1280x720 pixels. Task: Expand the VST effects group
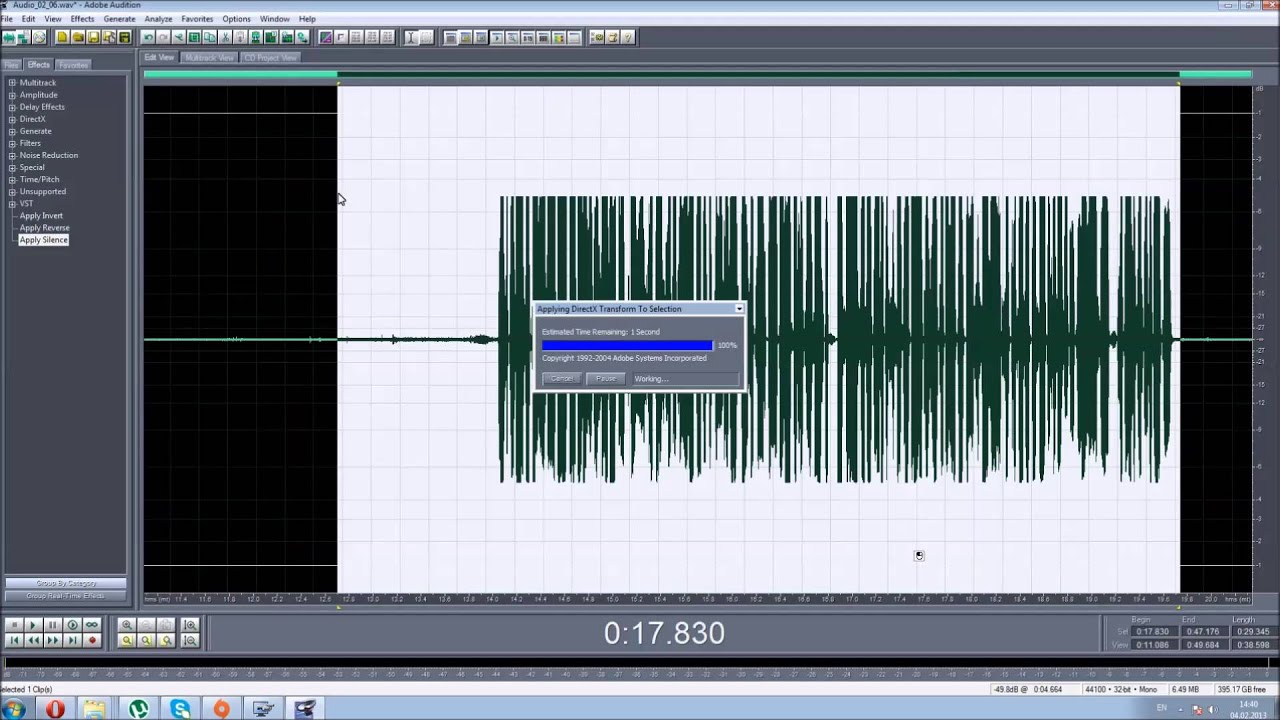point(12,203)
